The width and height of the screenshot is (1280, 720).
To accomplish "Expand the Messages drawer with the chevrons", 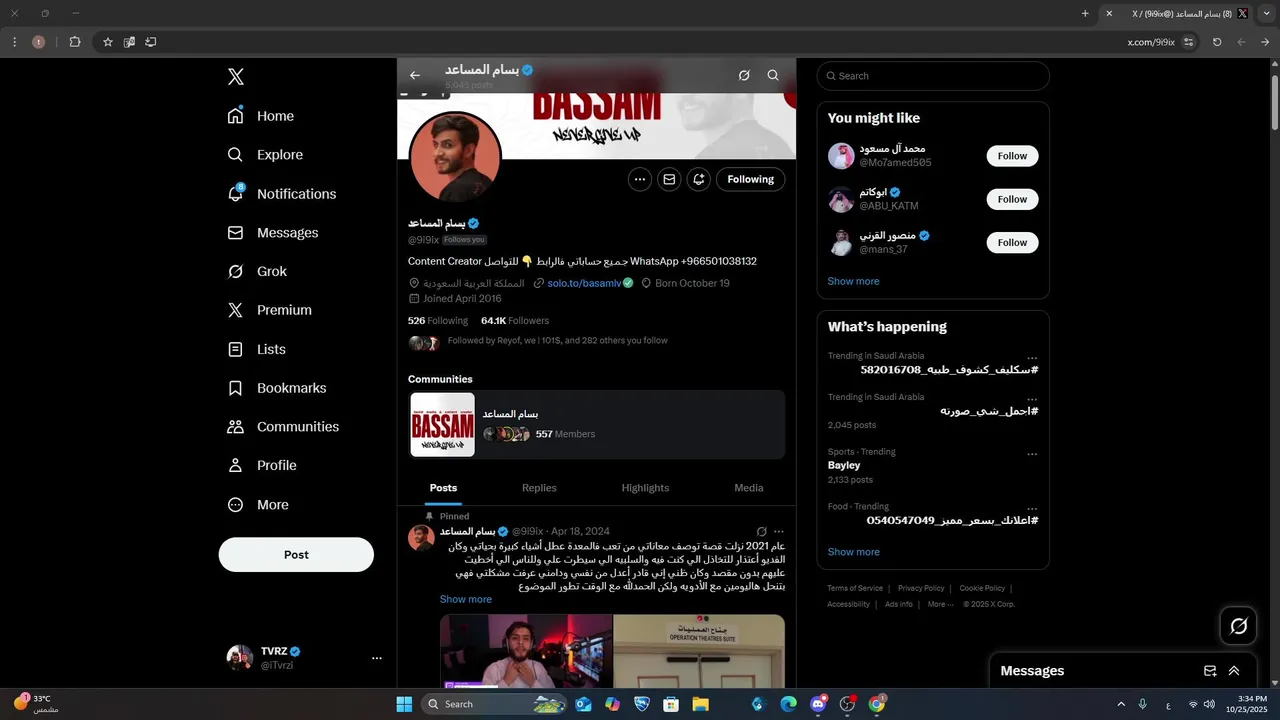I will [x=1234, y=671].
